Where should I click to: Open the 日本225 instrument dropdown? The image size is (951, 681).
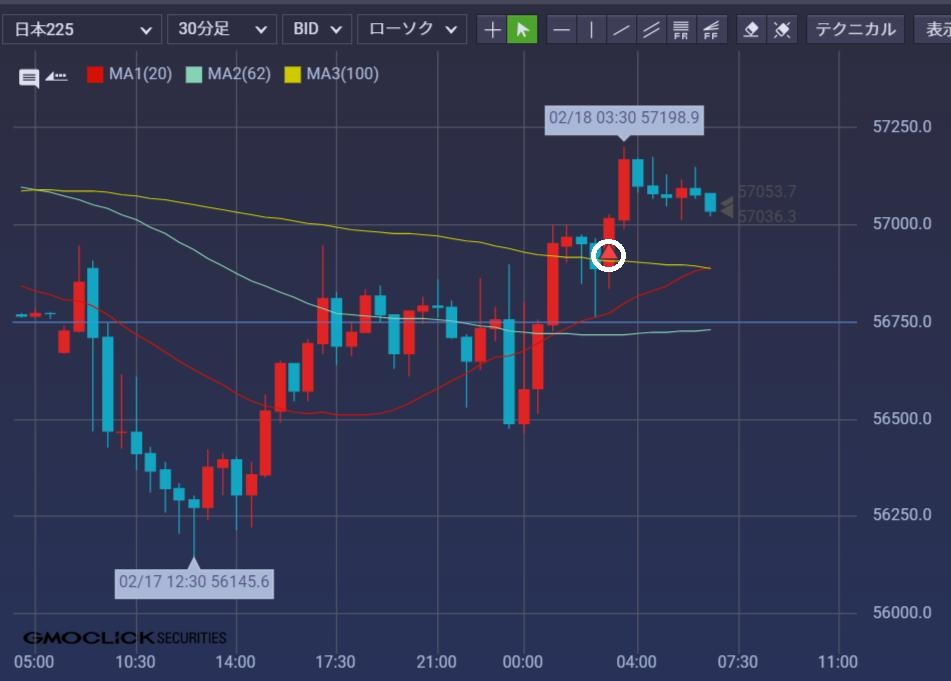[81, 29]
